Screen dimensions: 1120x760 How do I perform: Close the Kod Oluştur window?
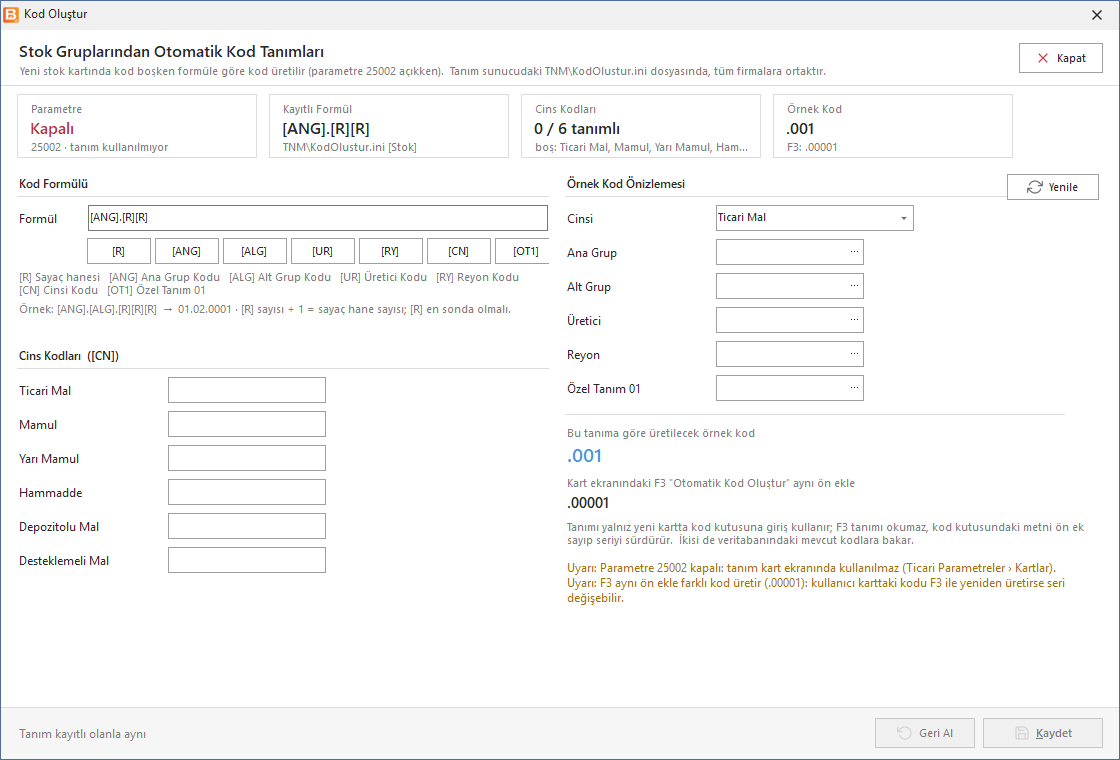tap(1097, 15)
